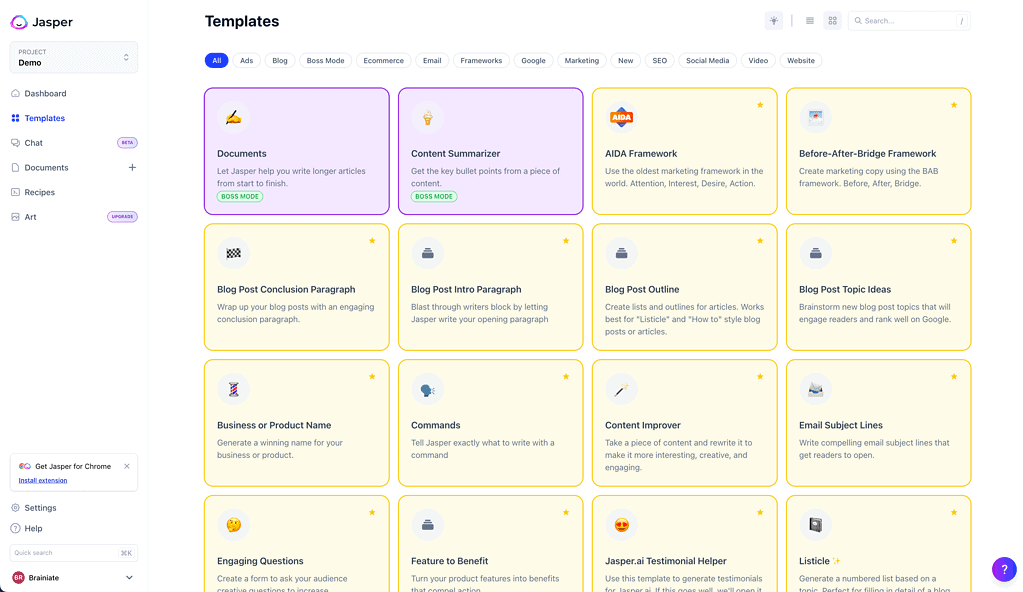Click the template Search field

(x=909, y=21)
